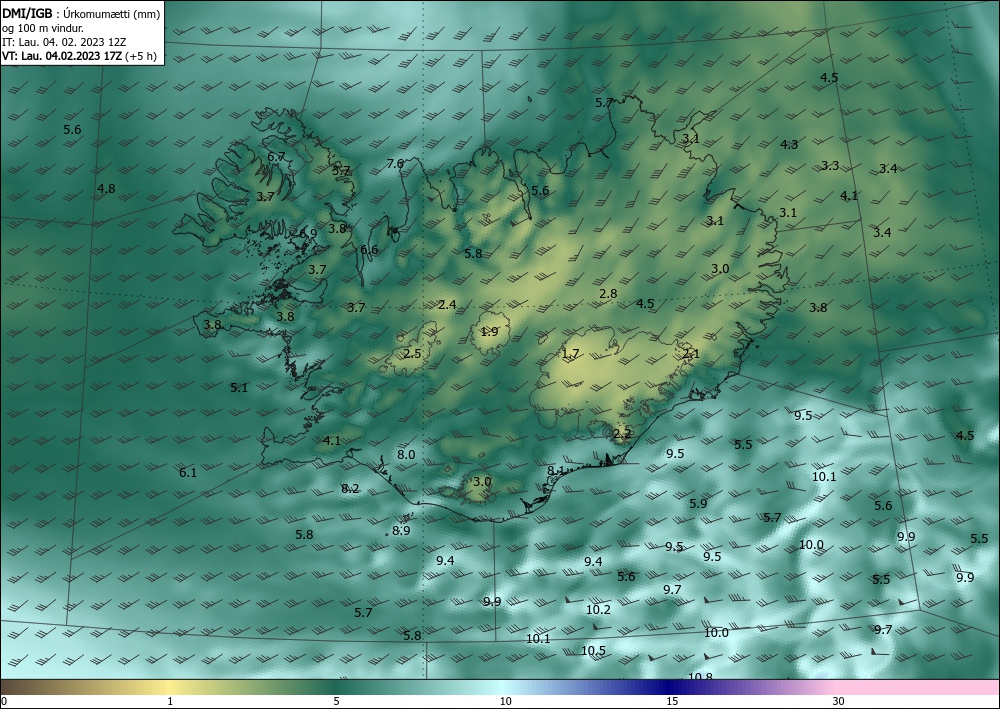Viewport: 1000px width, 709px height.
Task: Click the title text 'DMI/IGB : Úrkomumætti (mm)'
Action: point(81,13)
